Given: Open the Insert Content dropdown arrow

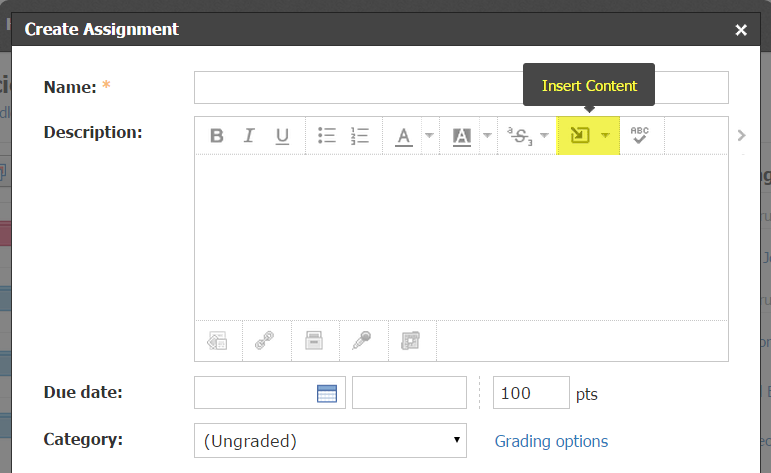Looking at the screenshot, I should [x=606, y=136].
